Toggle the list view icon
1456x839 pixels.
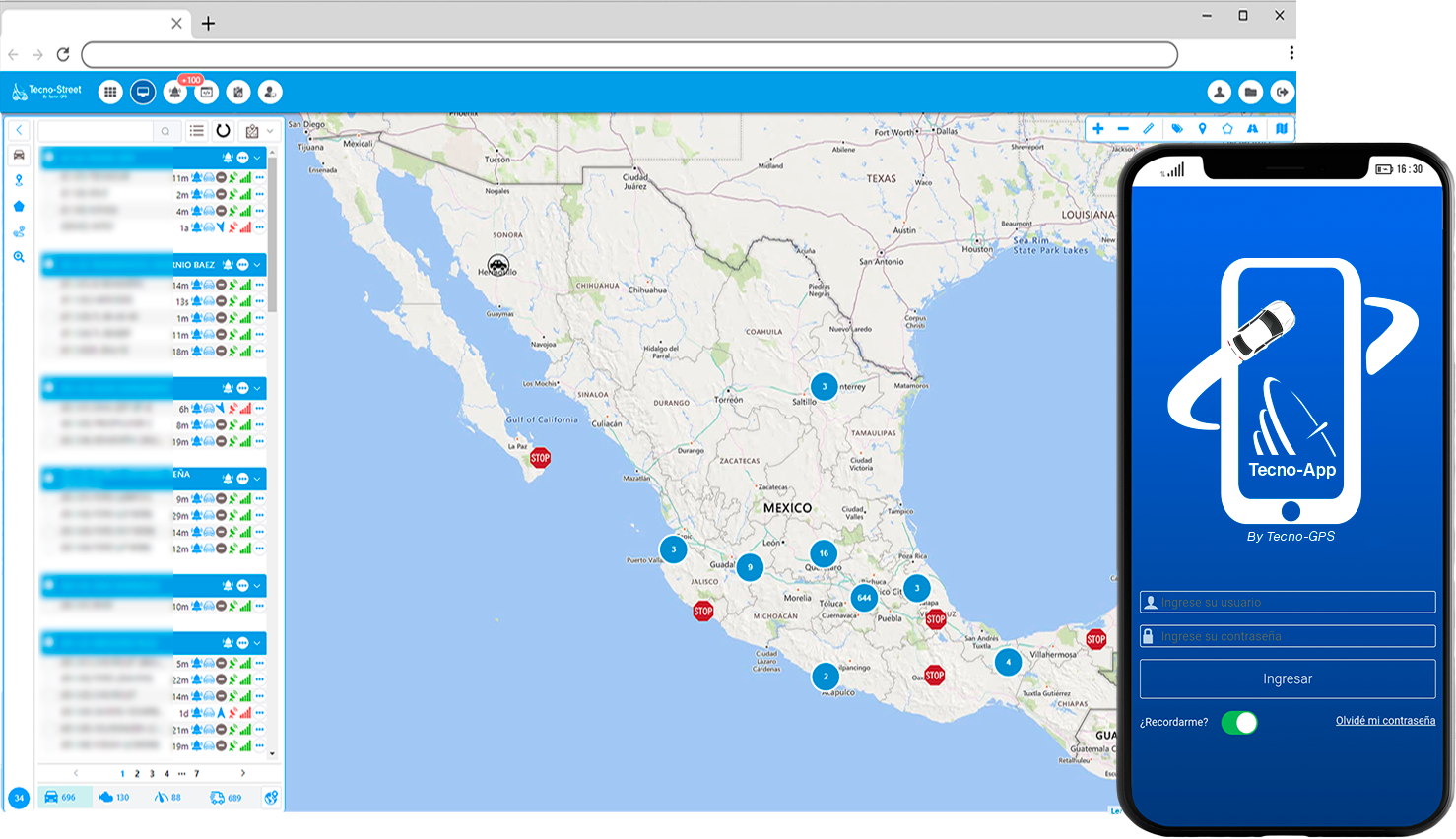(197, 131)
